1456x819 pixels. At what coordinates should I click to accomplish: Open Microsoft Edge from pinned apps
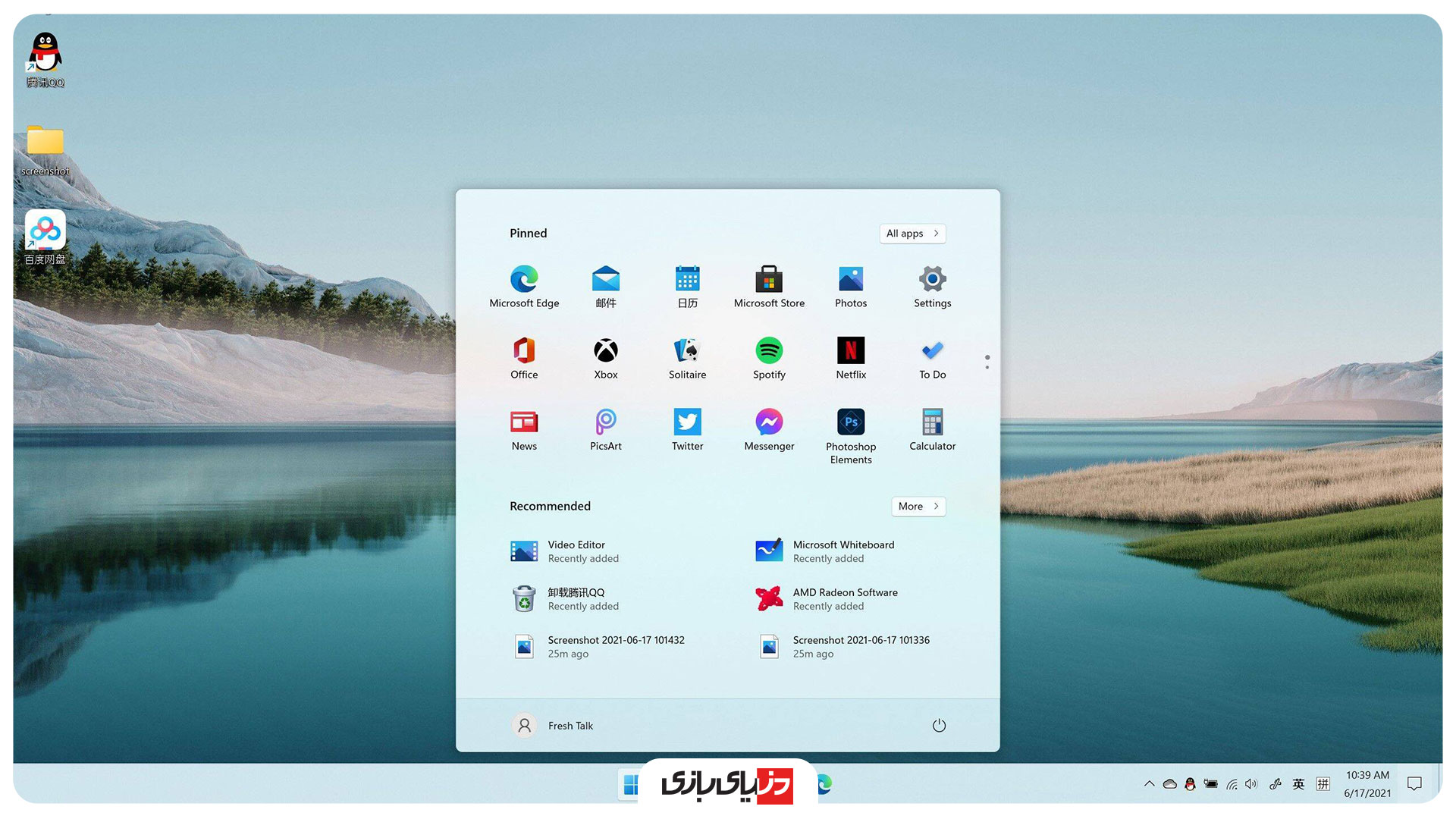[x=524, y=287]
